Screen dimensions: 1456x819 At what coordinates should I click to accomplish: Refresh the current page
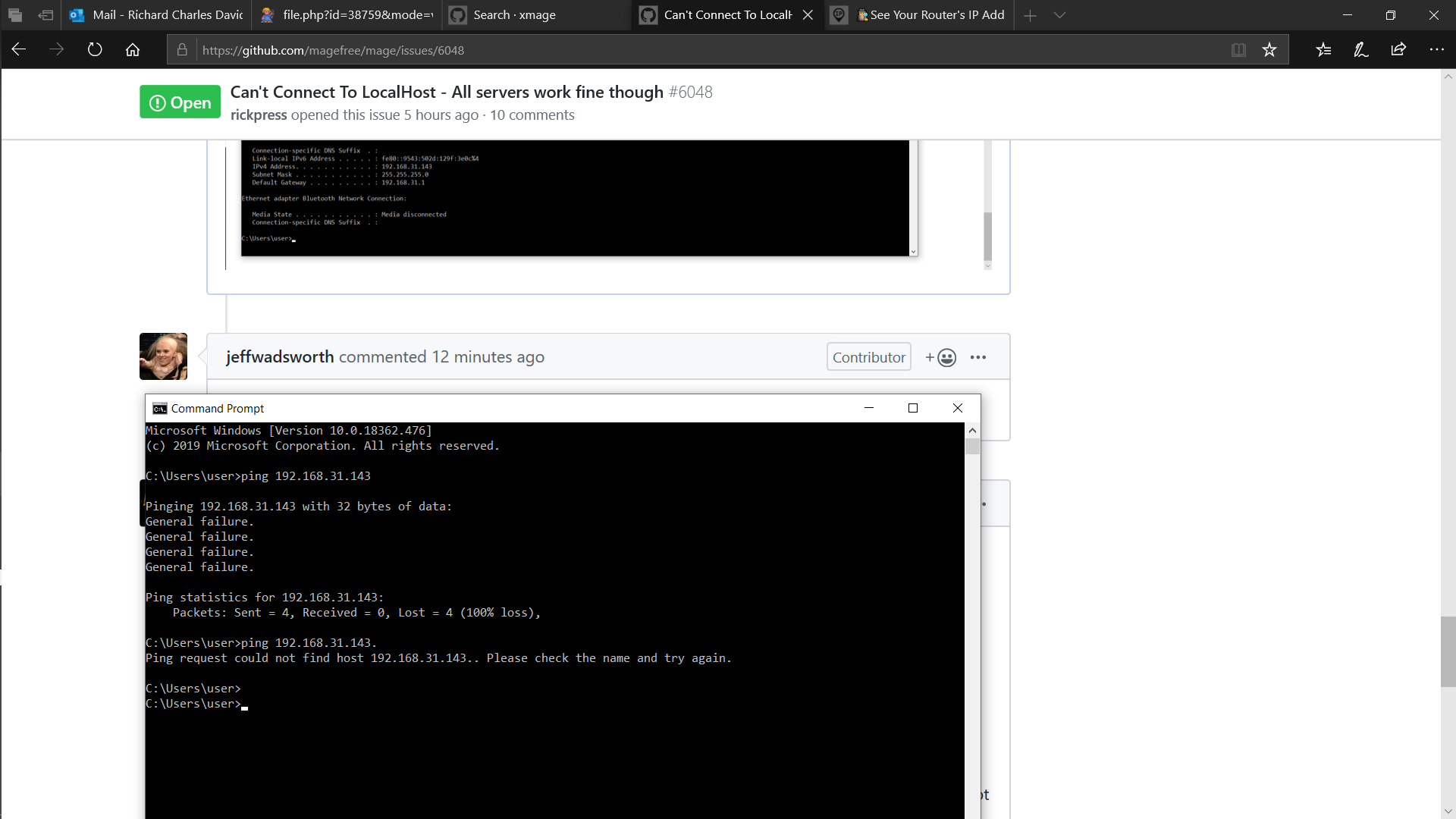coord(94,49)
